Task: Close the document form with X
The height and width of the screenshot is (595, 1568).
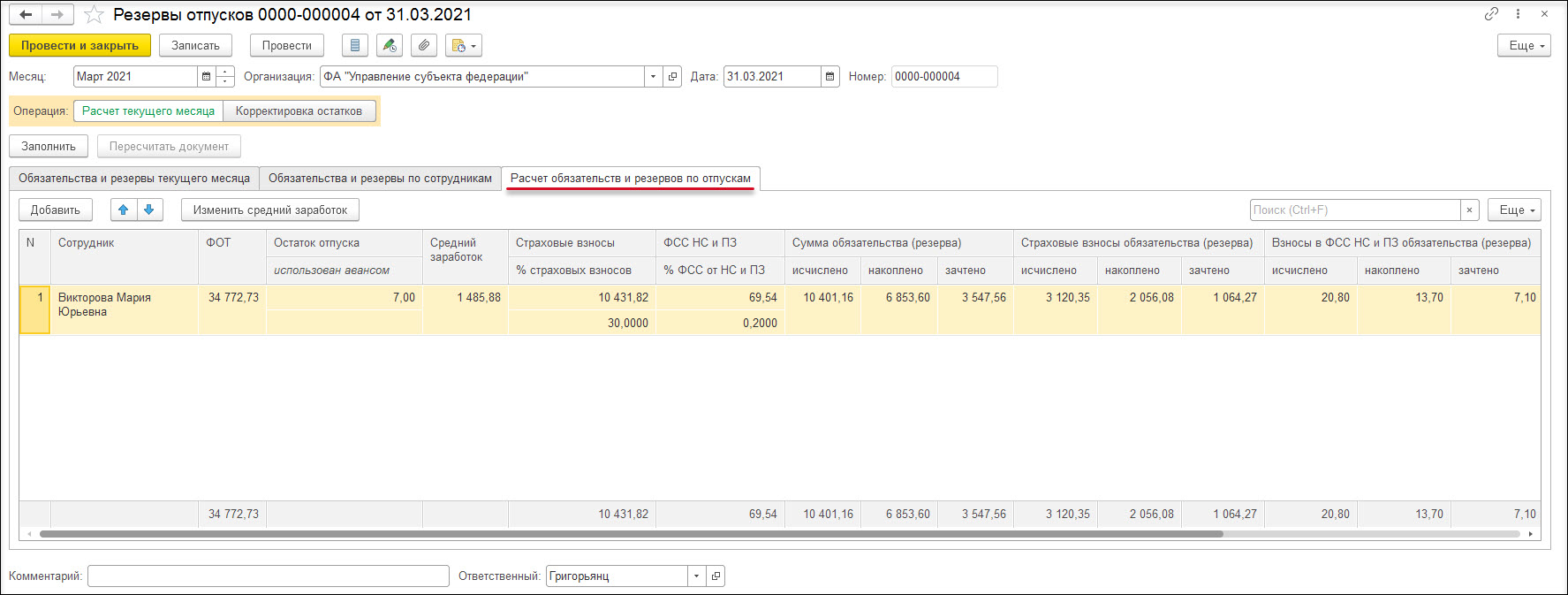Action: [x=1544, y=13]
